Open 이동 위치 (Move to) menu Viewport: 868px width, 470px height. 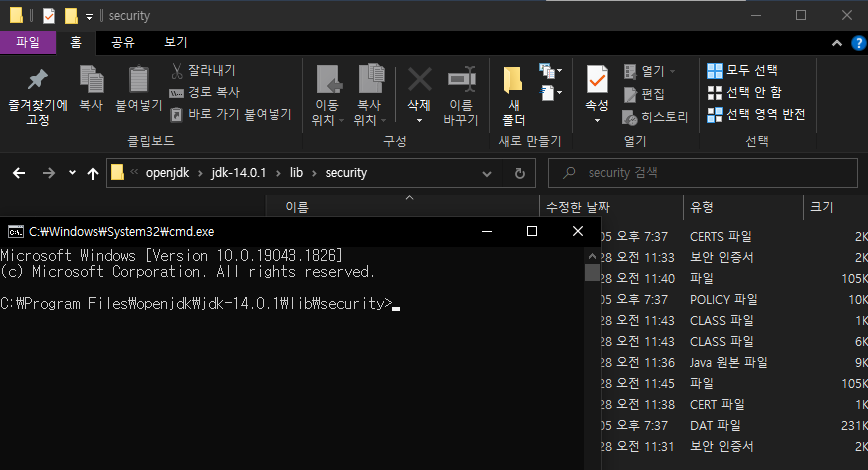click(328, 96)
